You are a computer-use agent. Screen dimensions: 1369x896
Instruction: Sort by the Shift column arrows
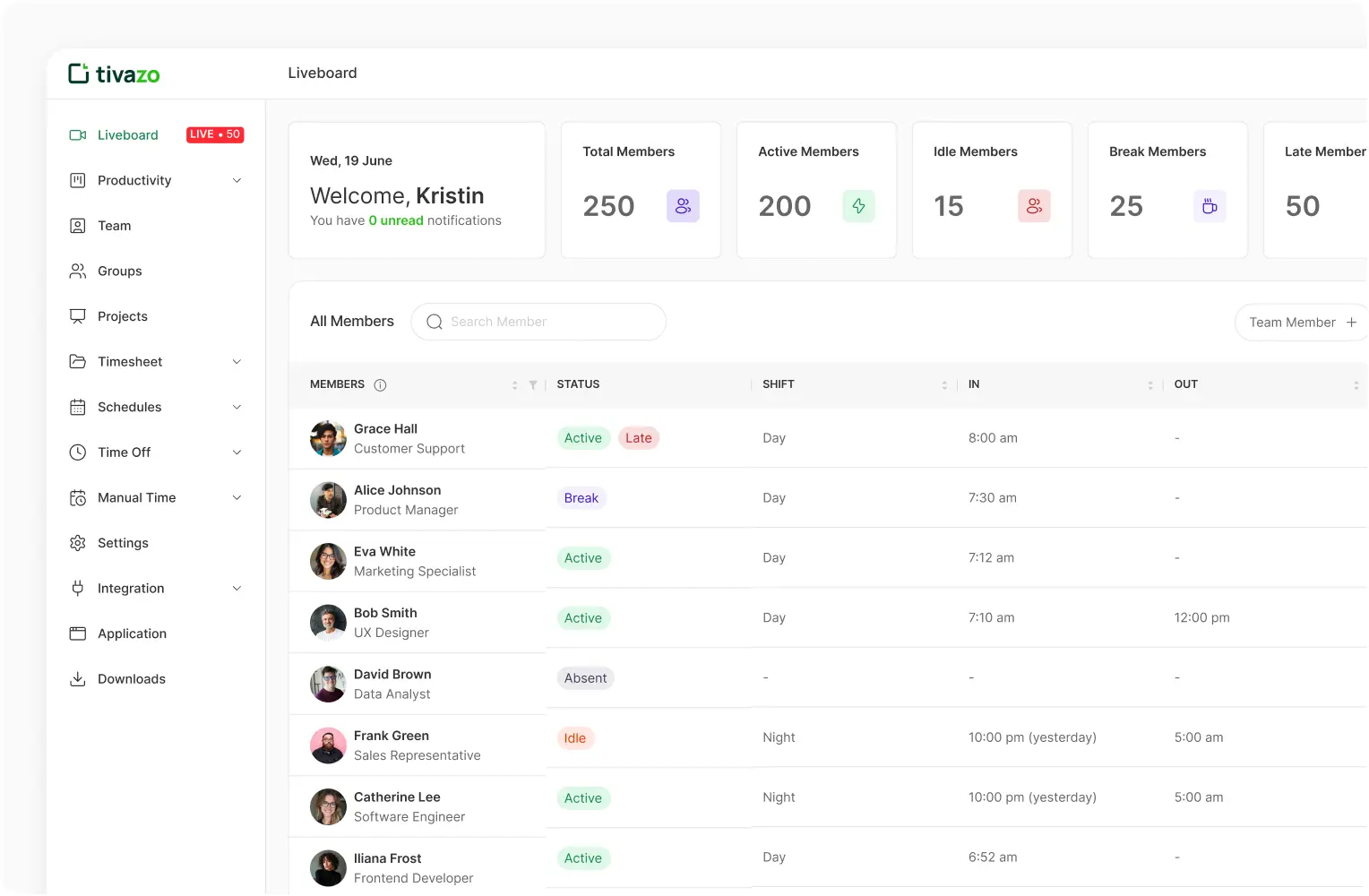944,385
